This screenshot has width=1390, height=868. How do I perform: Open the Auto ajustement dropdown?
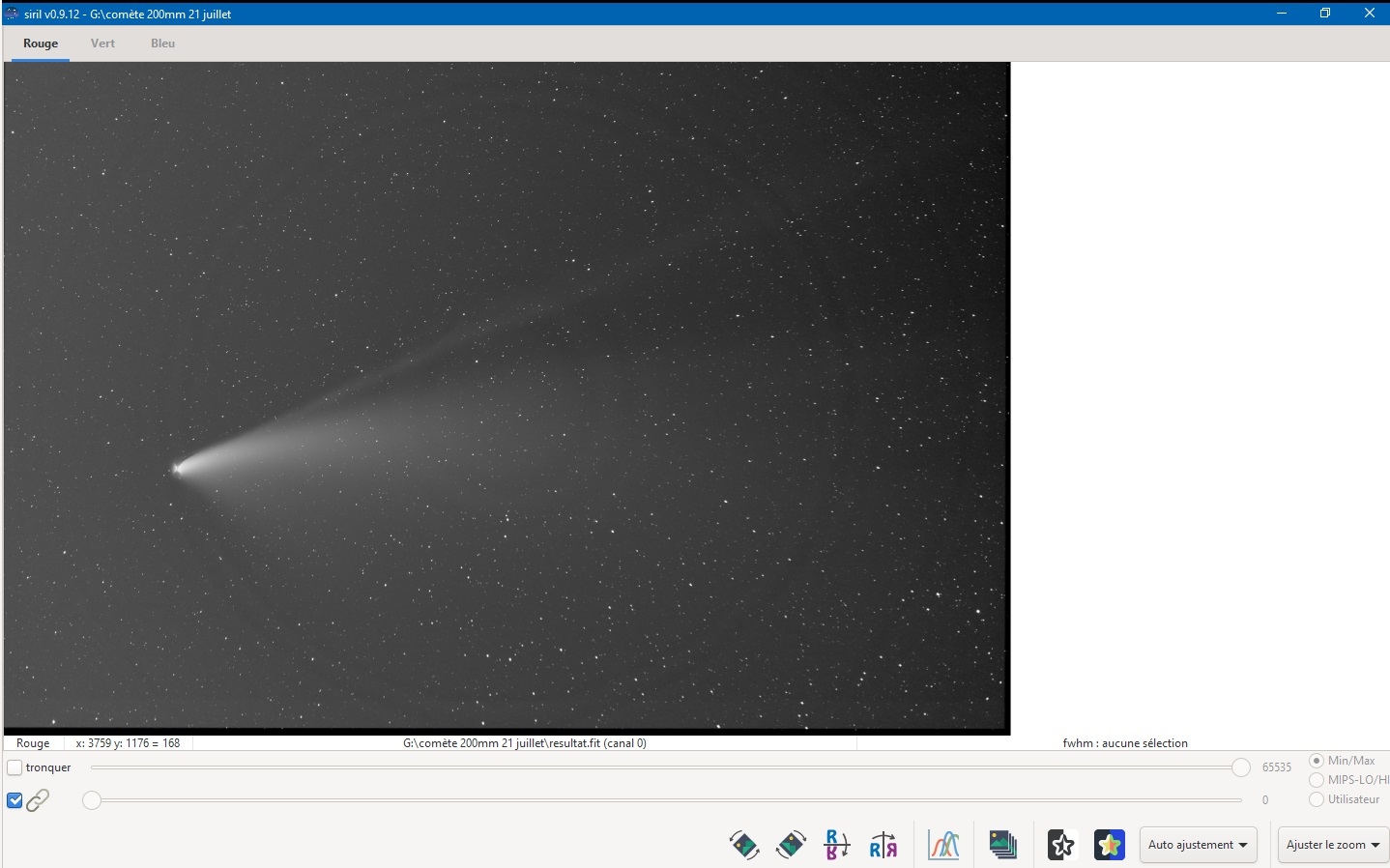click(1199, 845)
